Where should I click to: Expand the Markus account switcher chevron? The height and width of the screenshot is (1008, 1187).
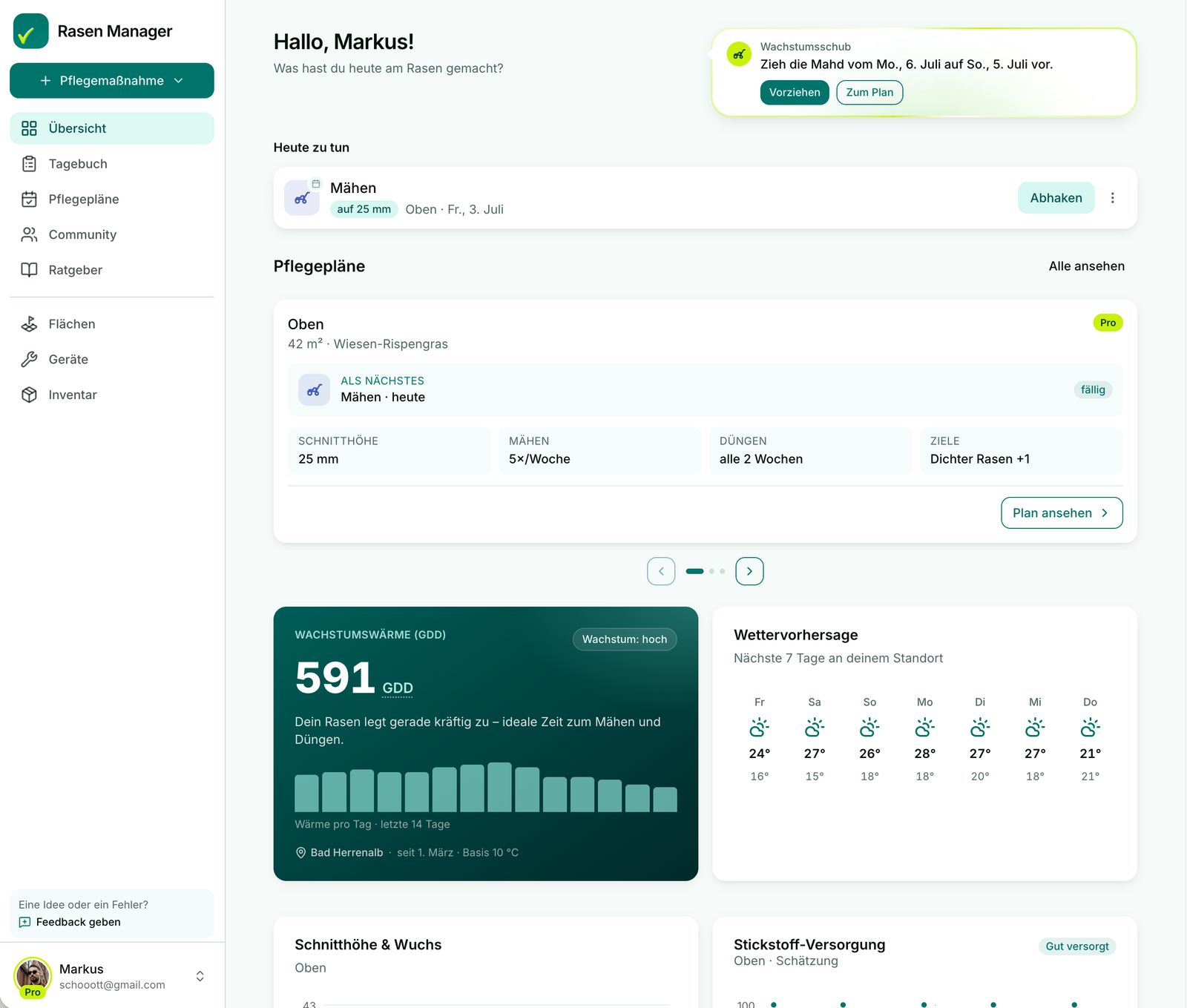click(x=200, y=976)
